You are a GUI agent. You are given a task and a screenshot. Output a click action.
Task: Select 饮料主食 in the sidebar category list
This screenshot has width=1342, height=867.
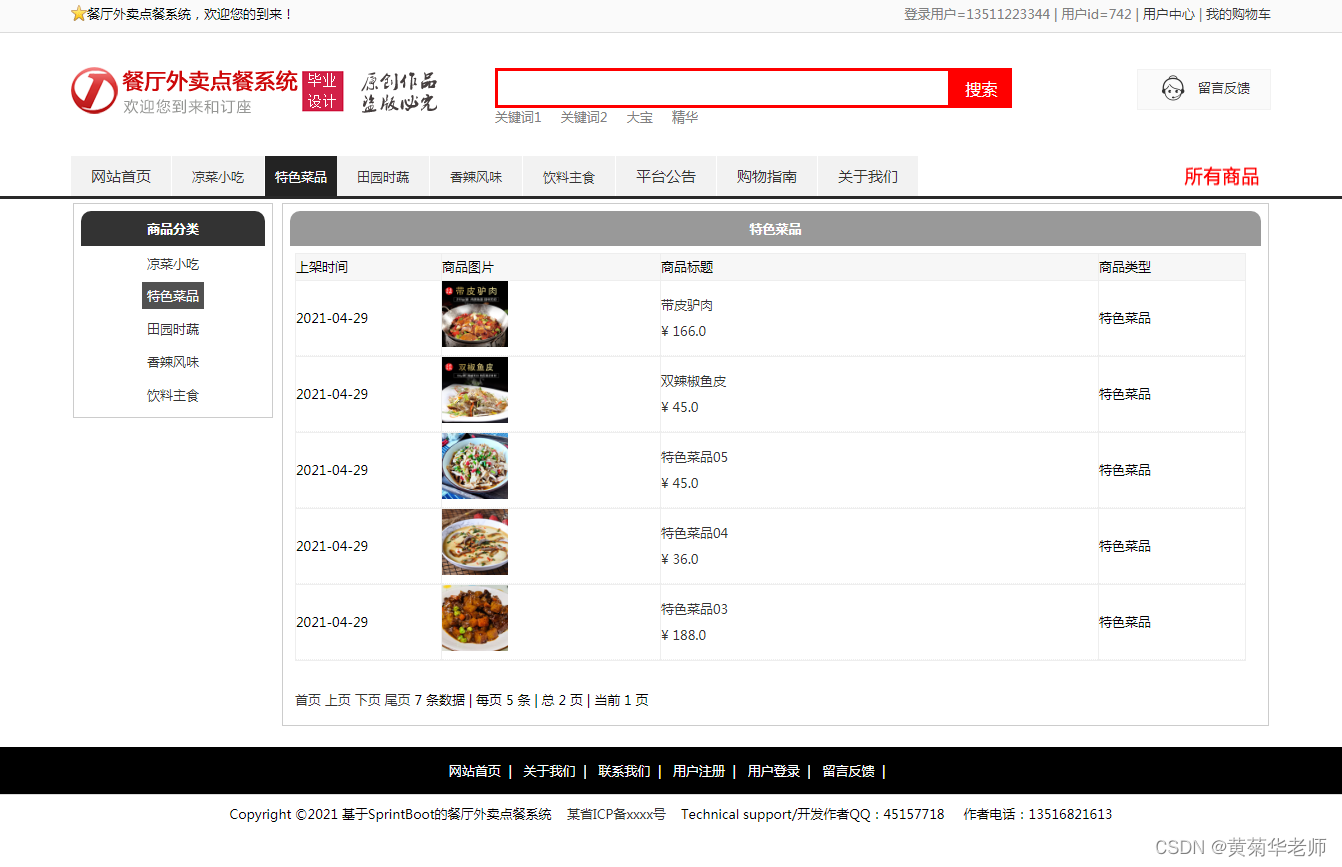point(173,394)
